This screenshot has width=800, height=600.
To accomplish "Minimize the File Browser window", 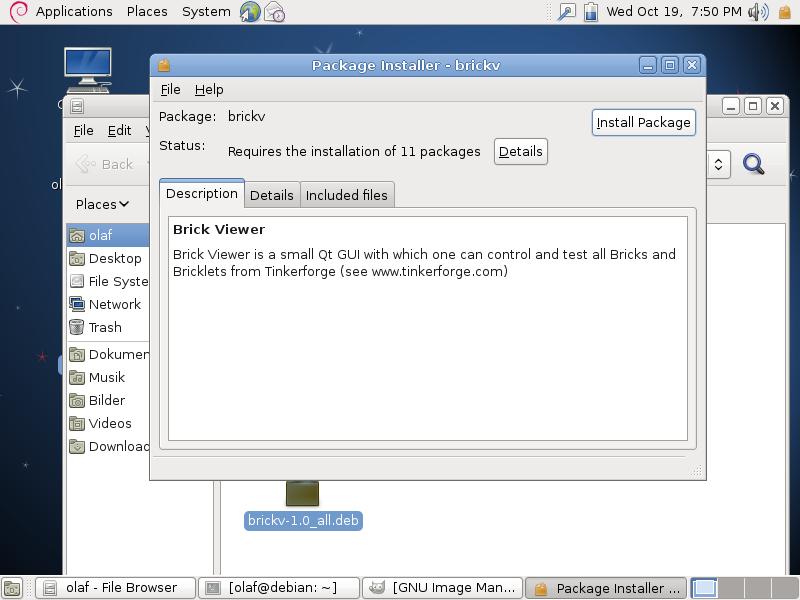I will (x=731, y=106).
